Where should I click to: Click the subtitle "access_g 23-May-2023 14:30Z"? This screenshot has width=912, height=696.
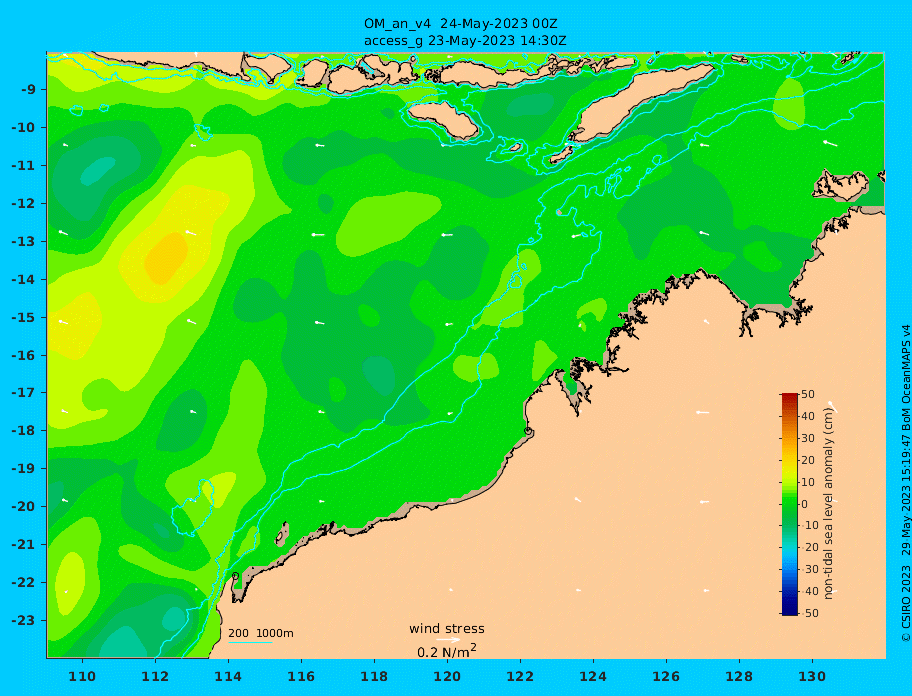pos(465,41)
